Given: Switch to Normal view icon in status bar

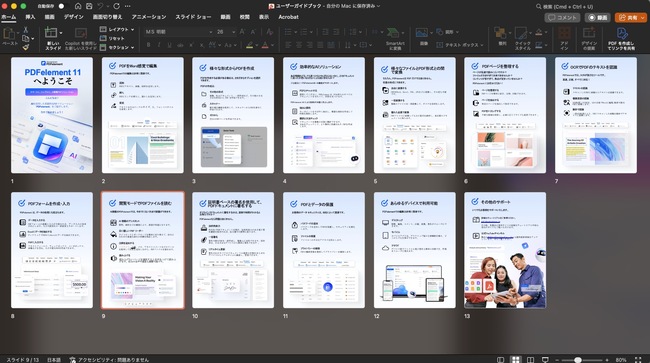Looking at the screenshot, I should click(500, 360).
